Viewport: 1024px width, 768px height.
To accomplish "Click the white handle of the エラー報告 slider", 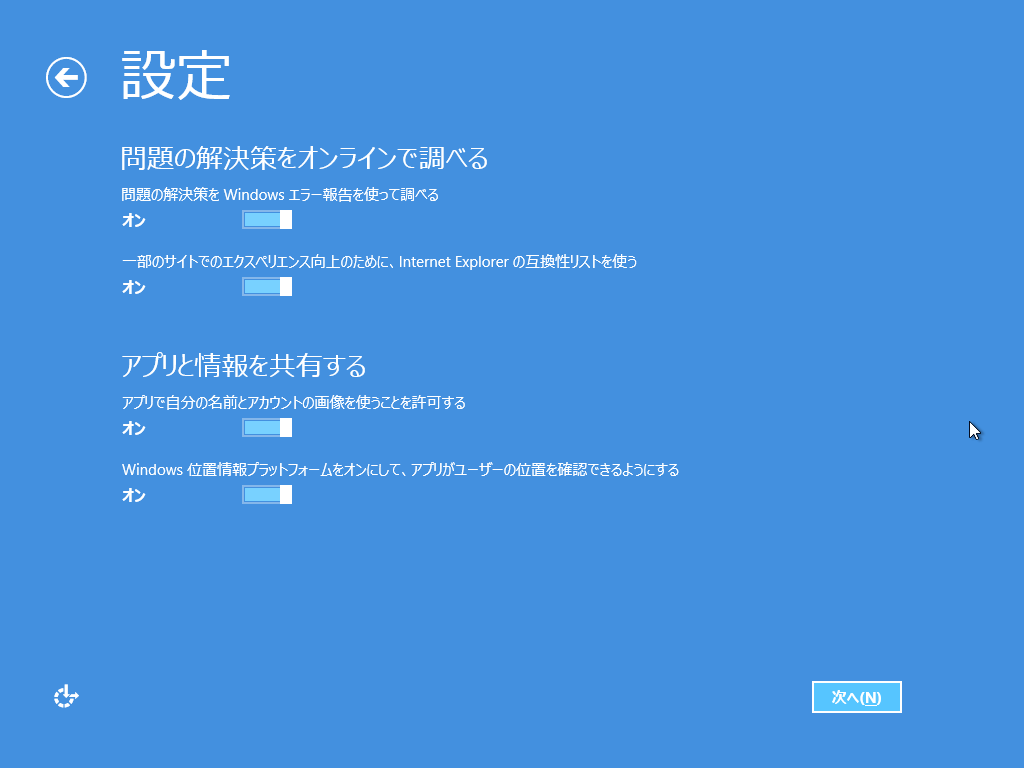I will (286, 220).
